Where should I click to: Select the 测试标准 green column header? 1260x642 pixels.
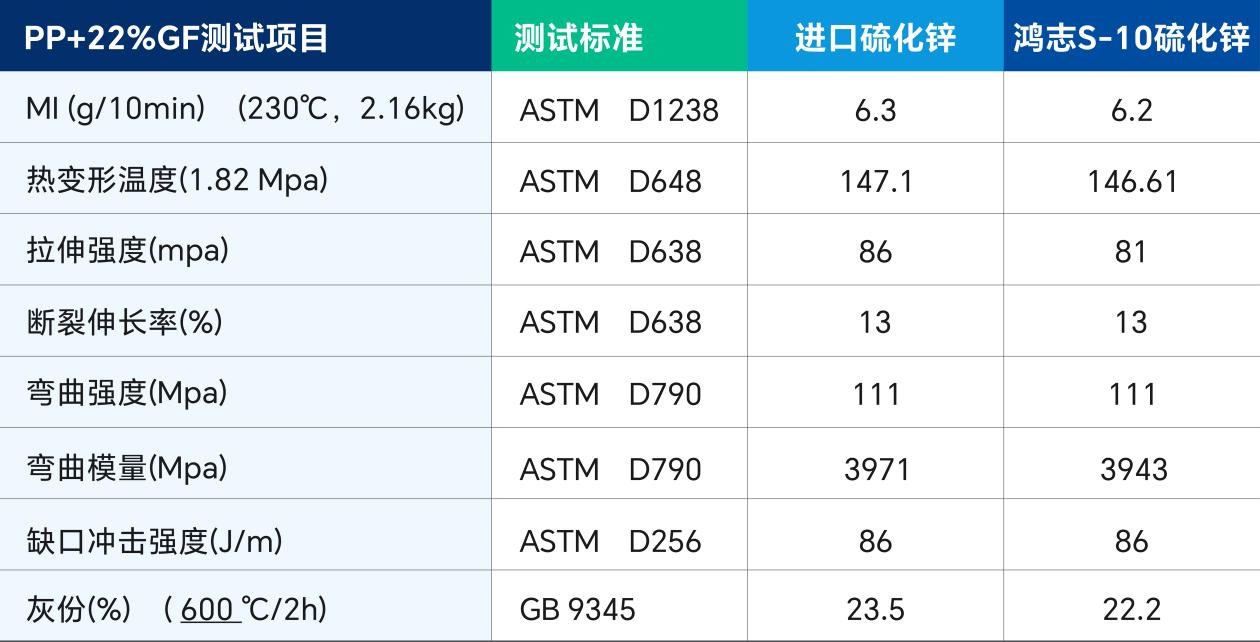click(x=578, y=38)
